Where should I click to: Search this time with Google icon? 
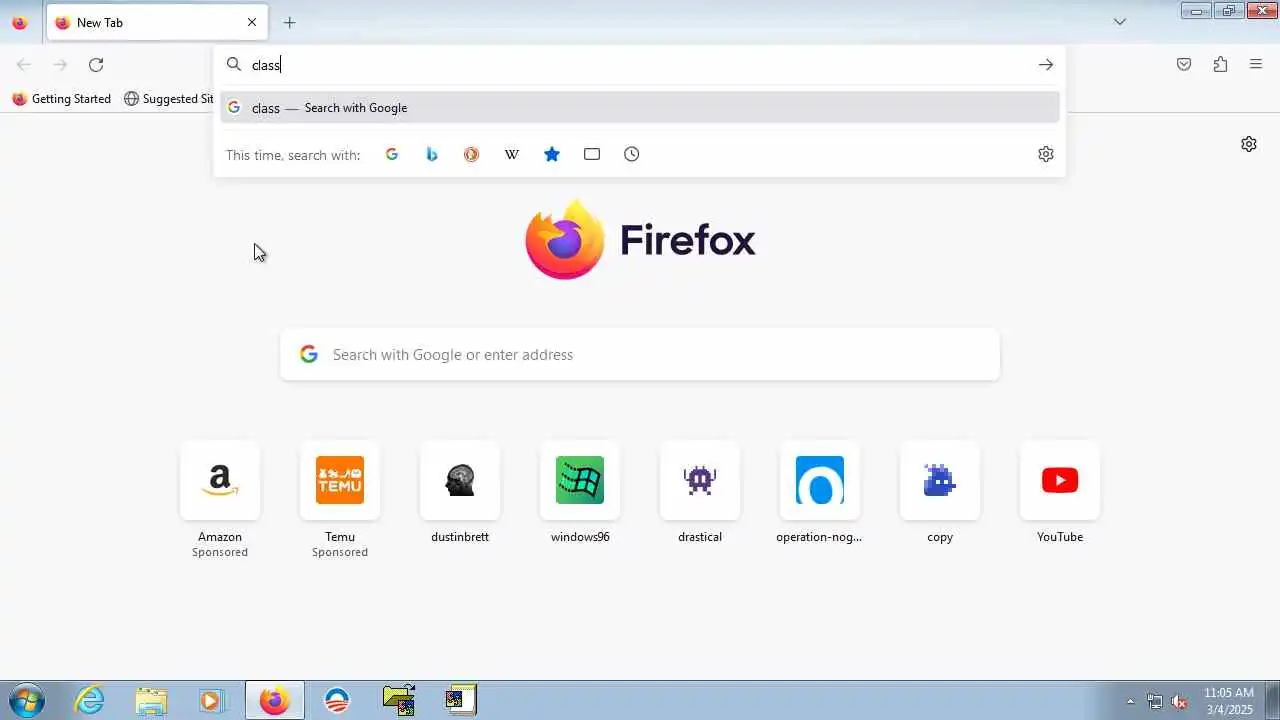point(392,154)
